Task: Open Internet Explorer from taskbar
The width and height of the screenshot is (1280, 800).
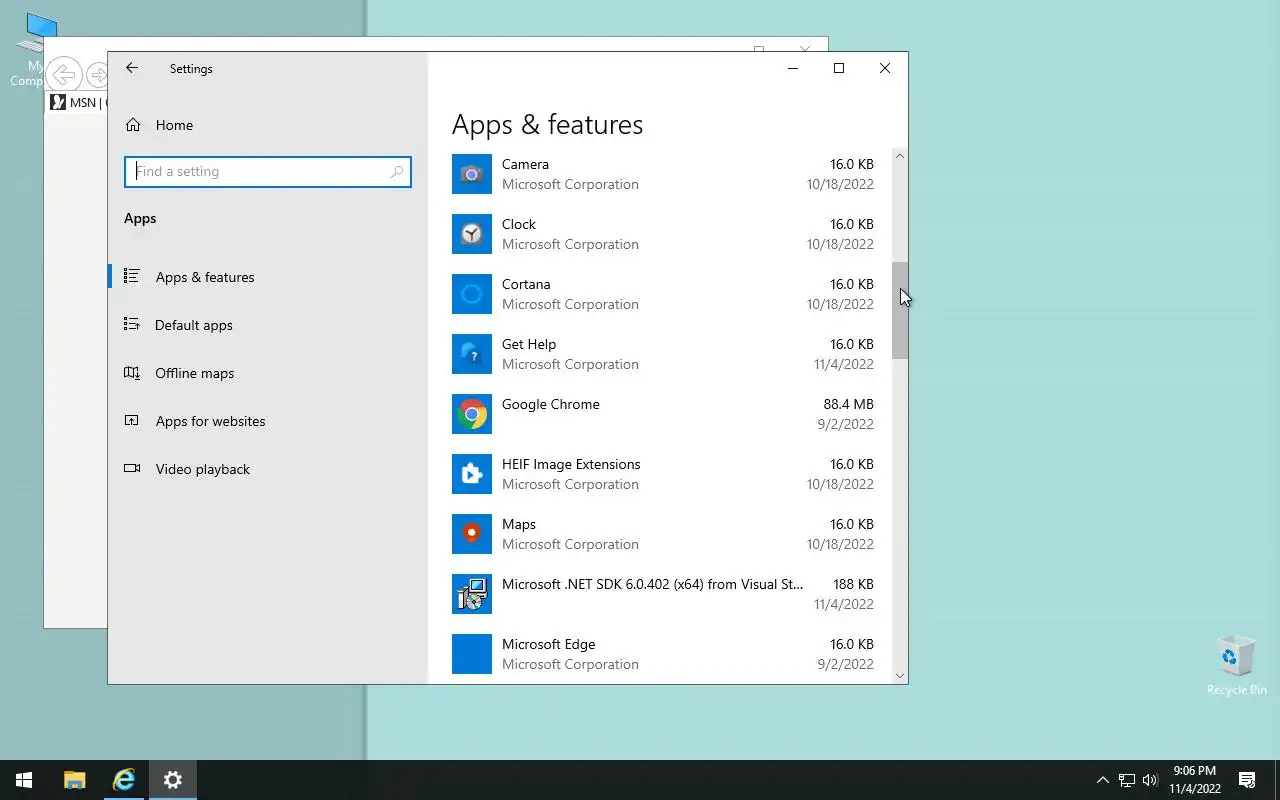Action: (x=124, y=780)
